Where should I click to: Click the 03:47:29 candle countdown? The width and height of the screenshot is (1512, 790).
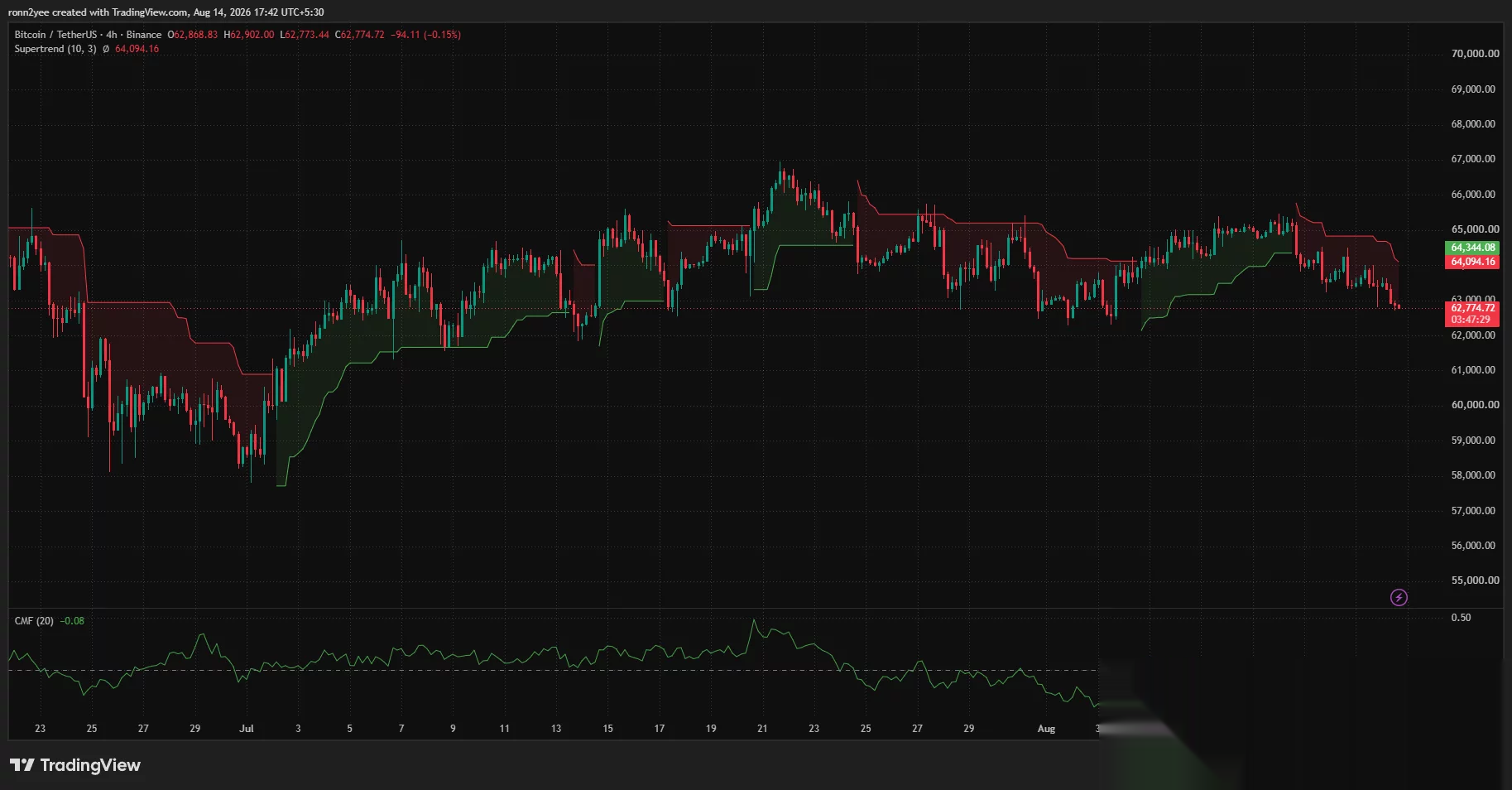pos(1471,320)
